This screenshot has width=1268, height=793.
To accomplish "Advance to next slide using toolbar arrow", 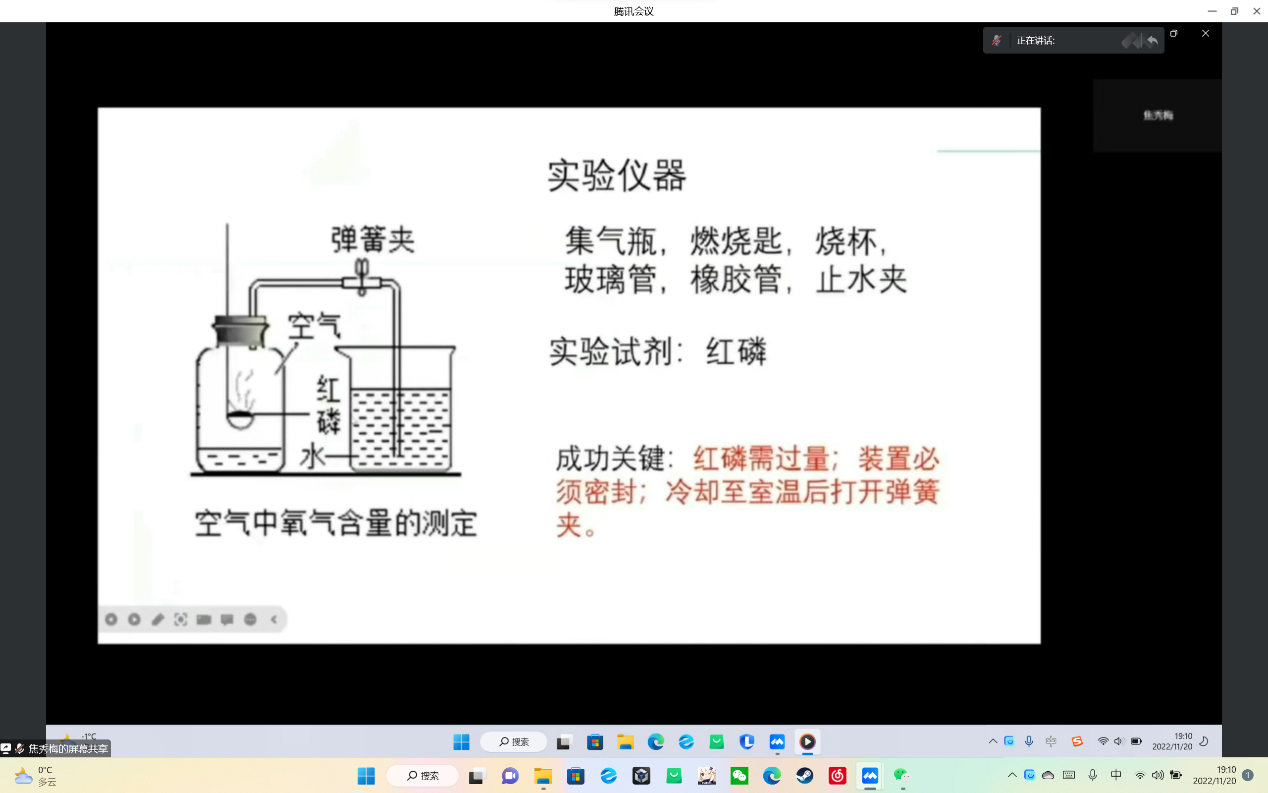I will tap(134, 620).
